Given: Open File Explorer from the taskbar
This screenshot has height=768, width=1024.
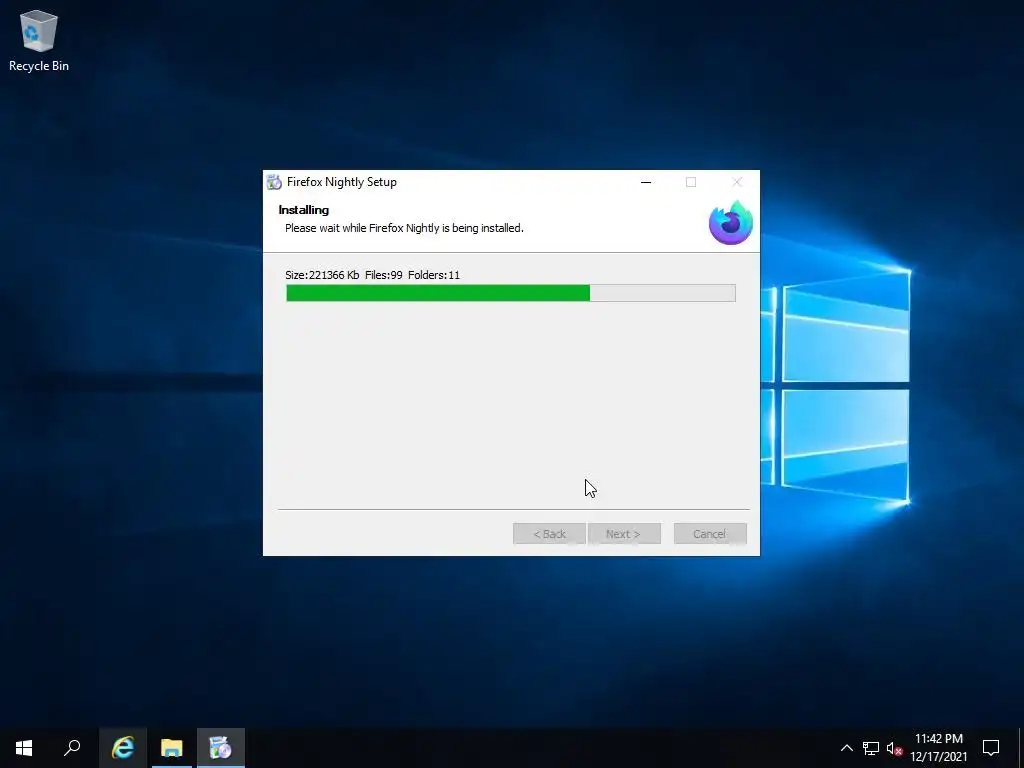Looking at the screenshot, I should pyautogui.click(x=172, y=748).
